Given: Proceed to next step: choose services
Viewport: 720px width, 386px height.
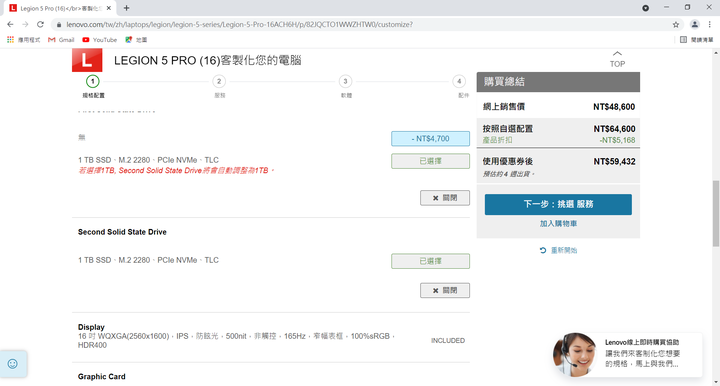Looking at the screenshot, I should 558,204.
